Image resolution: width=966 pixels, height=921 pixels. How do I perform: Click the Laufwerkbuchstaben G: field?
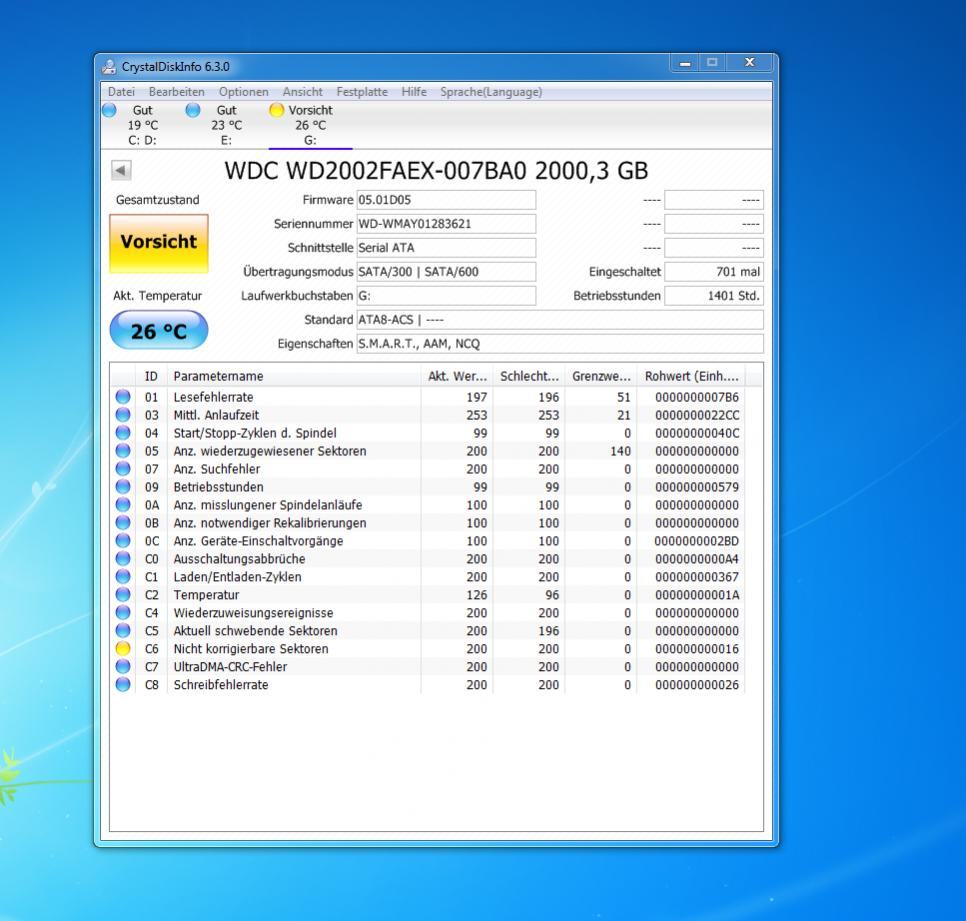pos(446,296)
